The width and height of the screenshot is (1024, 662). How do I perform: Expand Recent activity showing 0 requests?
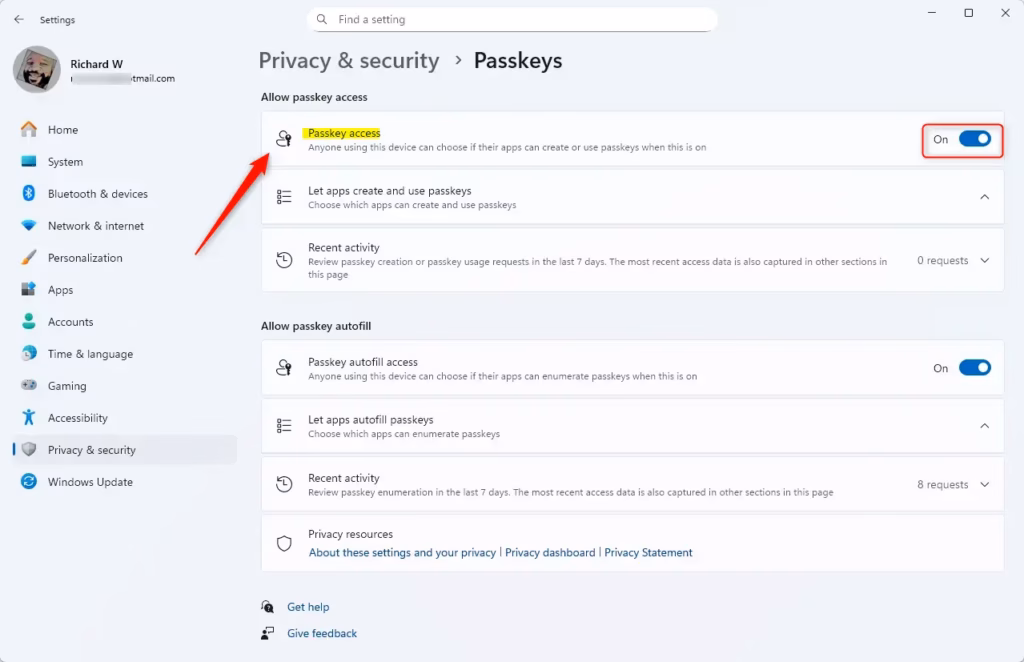click(x=983, y=260)
